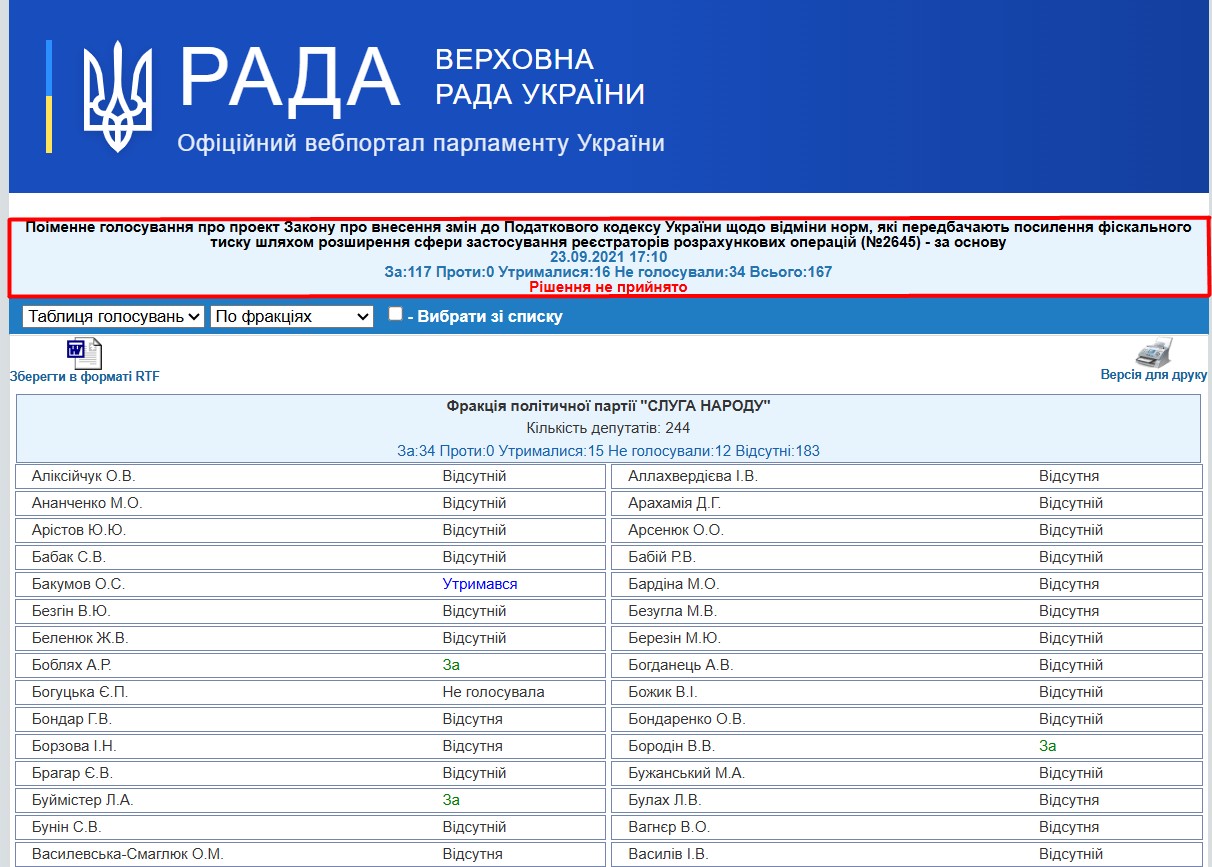Tick the 'Вибрати зі списку' checkbox
The width and height of the screenshot is (1212, 867).
(395, 314)
